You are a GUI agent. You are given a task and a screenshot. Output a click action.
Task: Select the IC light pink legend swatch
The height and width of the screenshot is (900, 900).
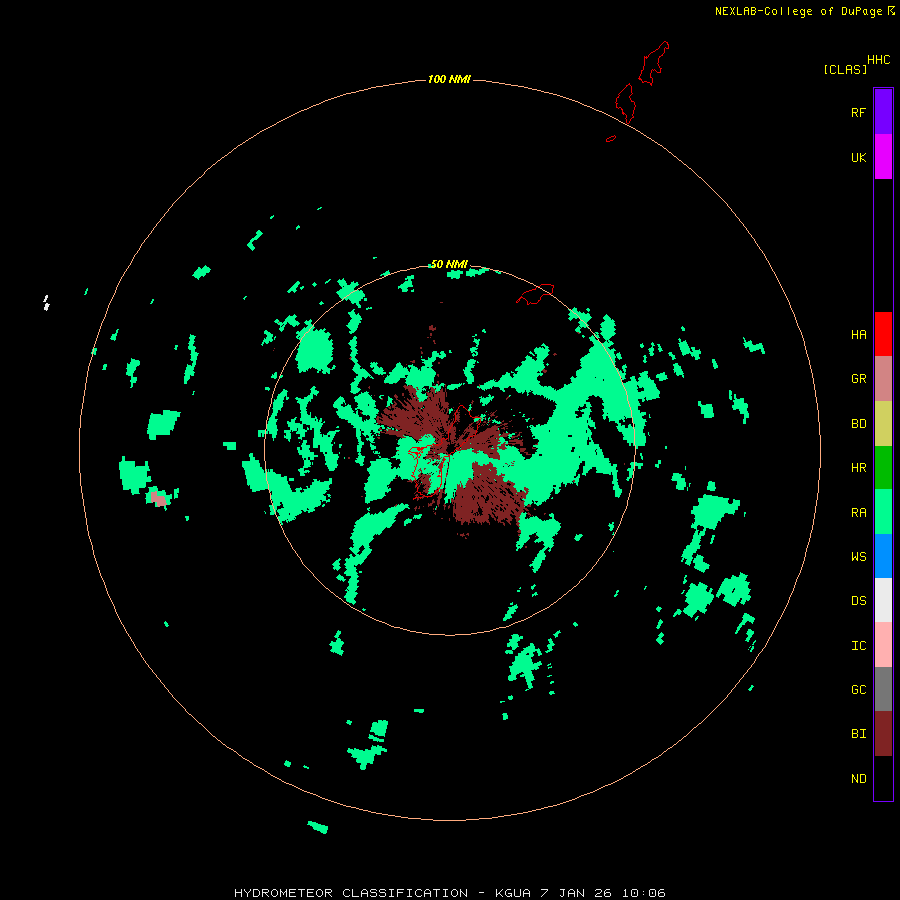pyautogui.click(x=883, y=645)
